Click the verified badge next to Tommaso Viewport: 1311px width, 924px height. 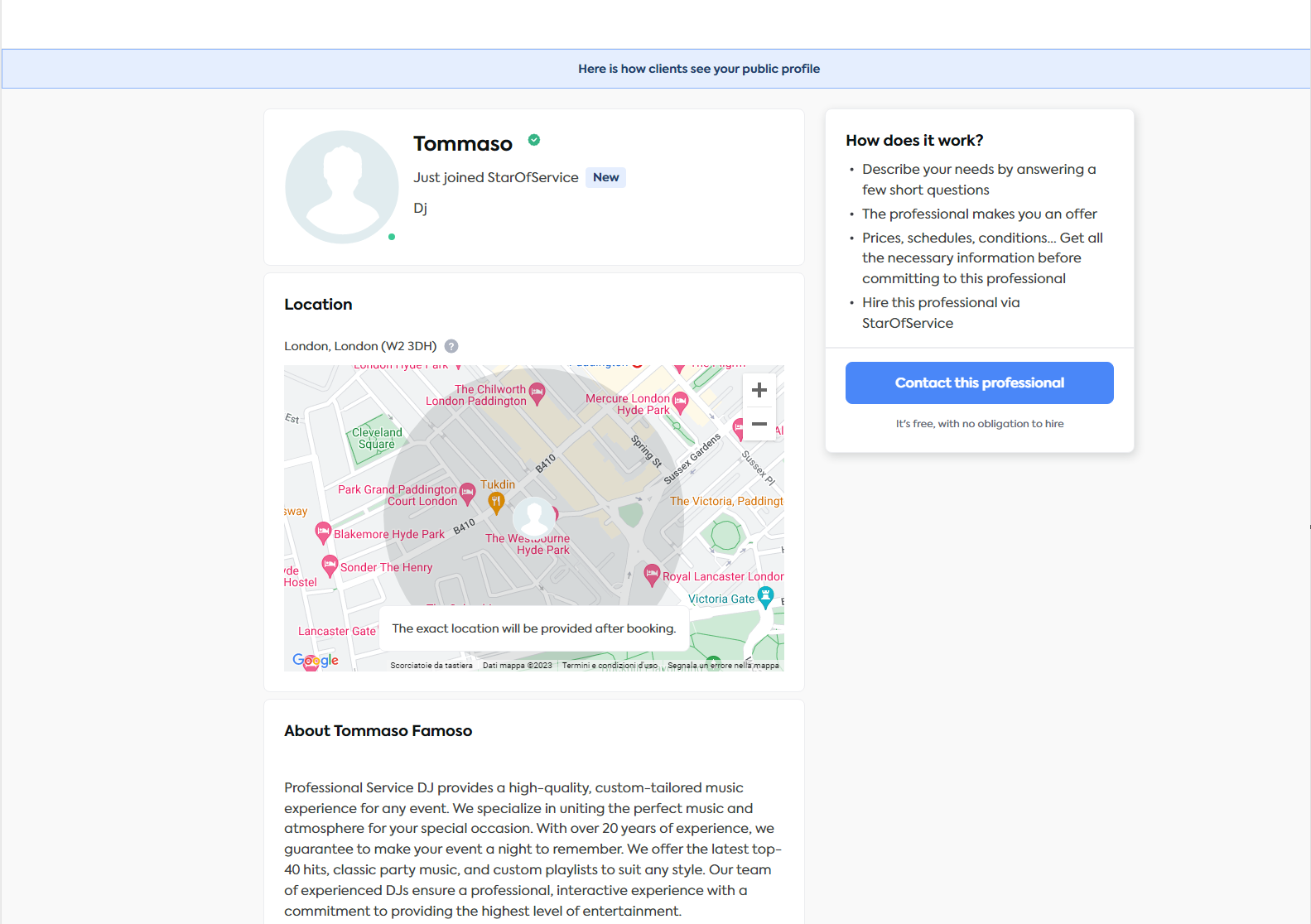(x=534, y=140)
